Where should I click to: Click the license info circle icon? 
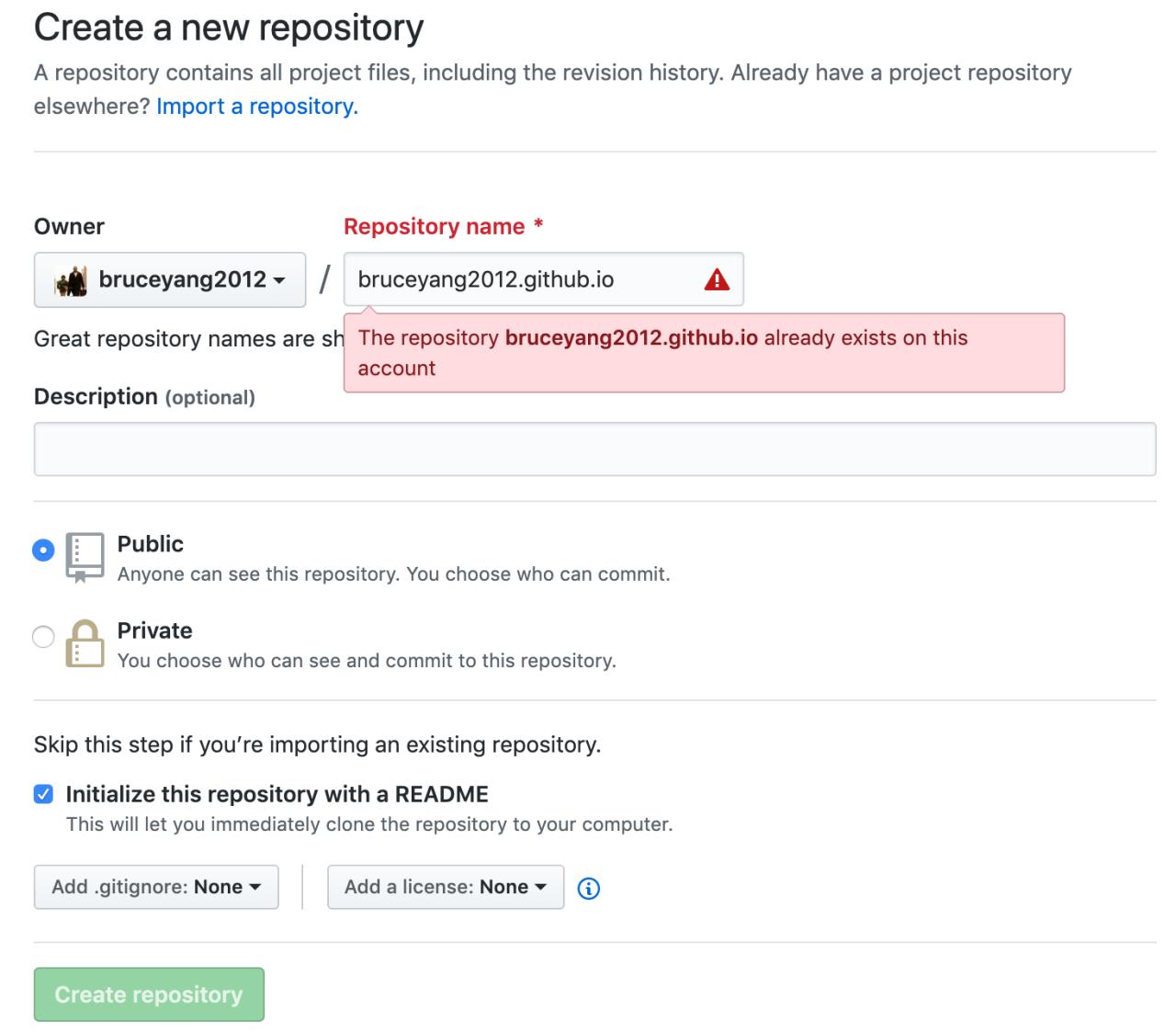click(x=589, y=888)
